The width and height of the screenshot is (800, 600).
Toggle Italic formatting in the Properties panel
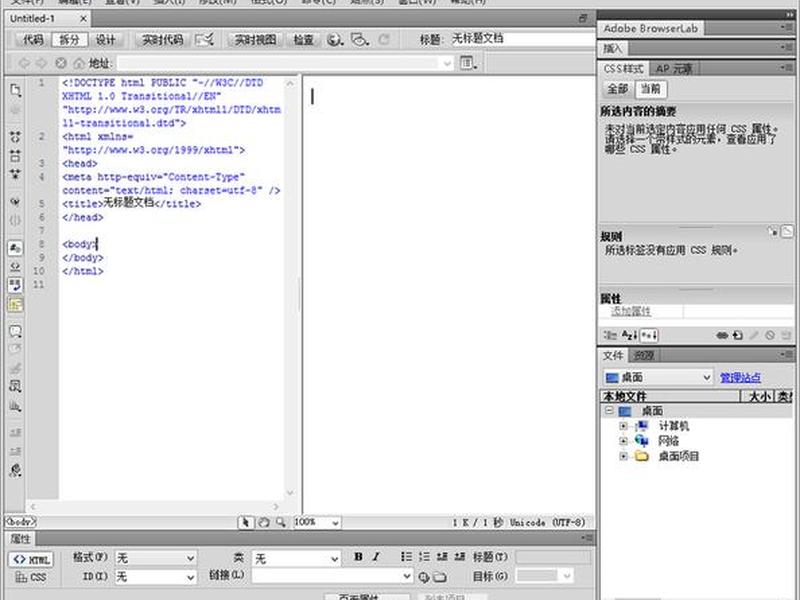[x=376, y=557]
